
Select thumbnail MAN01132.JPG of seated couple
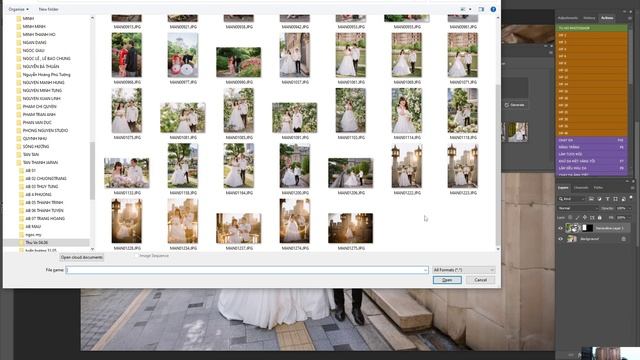point(127,173)
